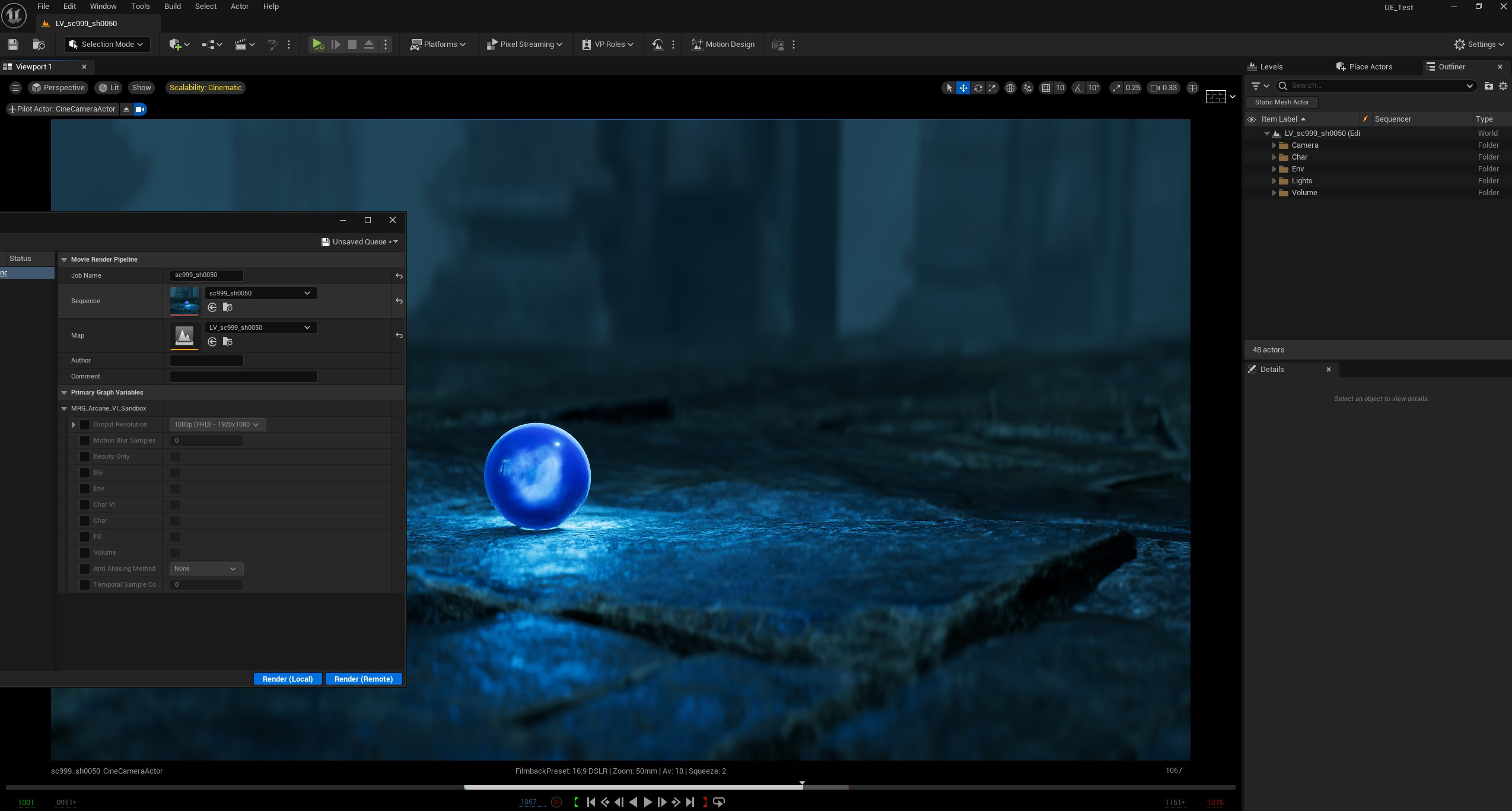
Task: Open the Output Resolution 1080p dropdown
Action: click(x=217, y=425)
